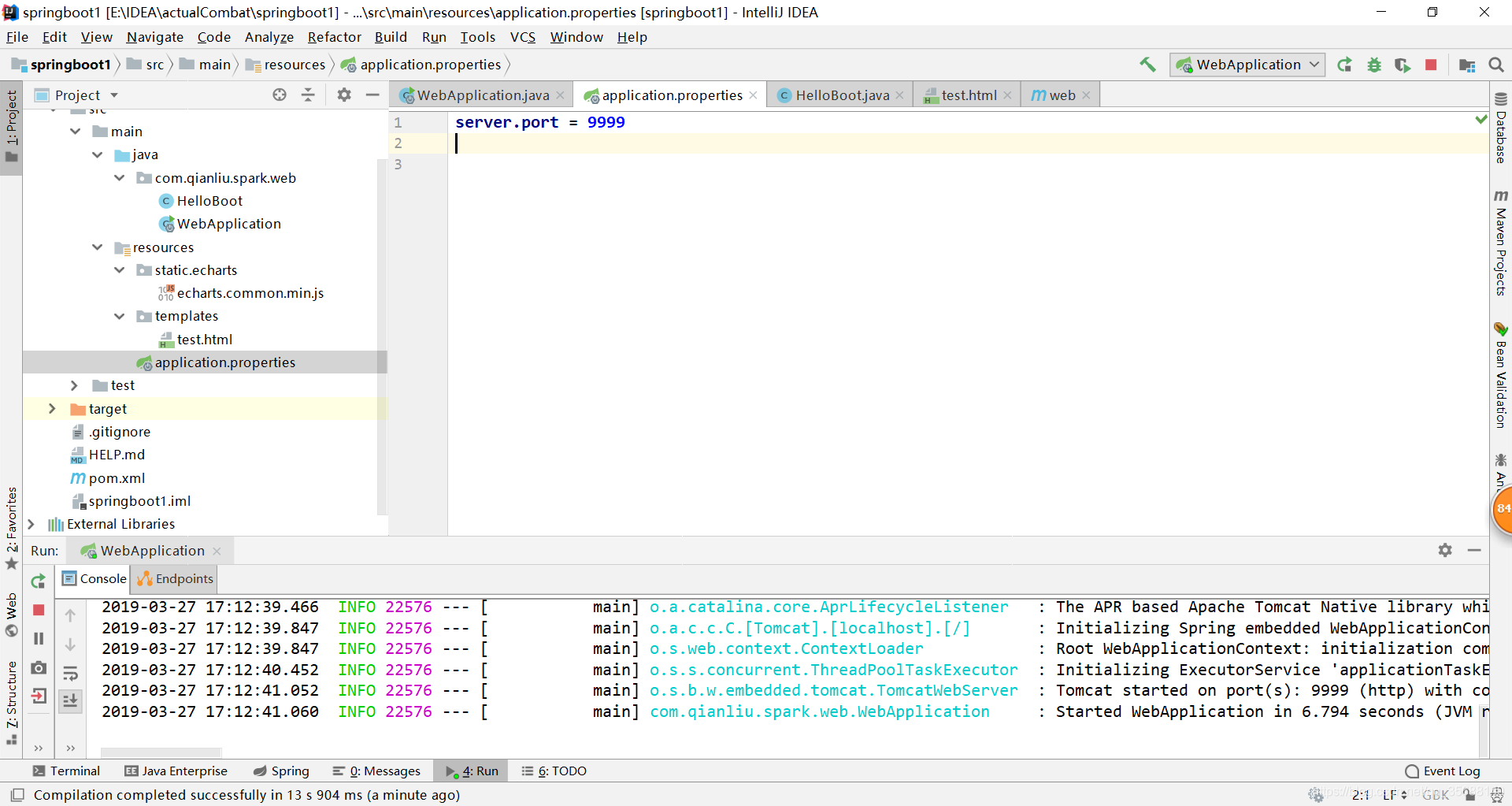
Task: Open the WebApplication run configuration dropdown
Action: click(x=1247, y=65)
